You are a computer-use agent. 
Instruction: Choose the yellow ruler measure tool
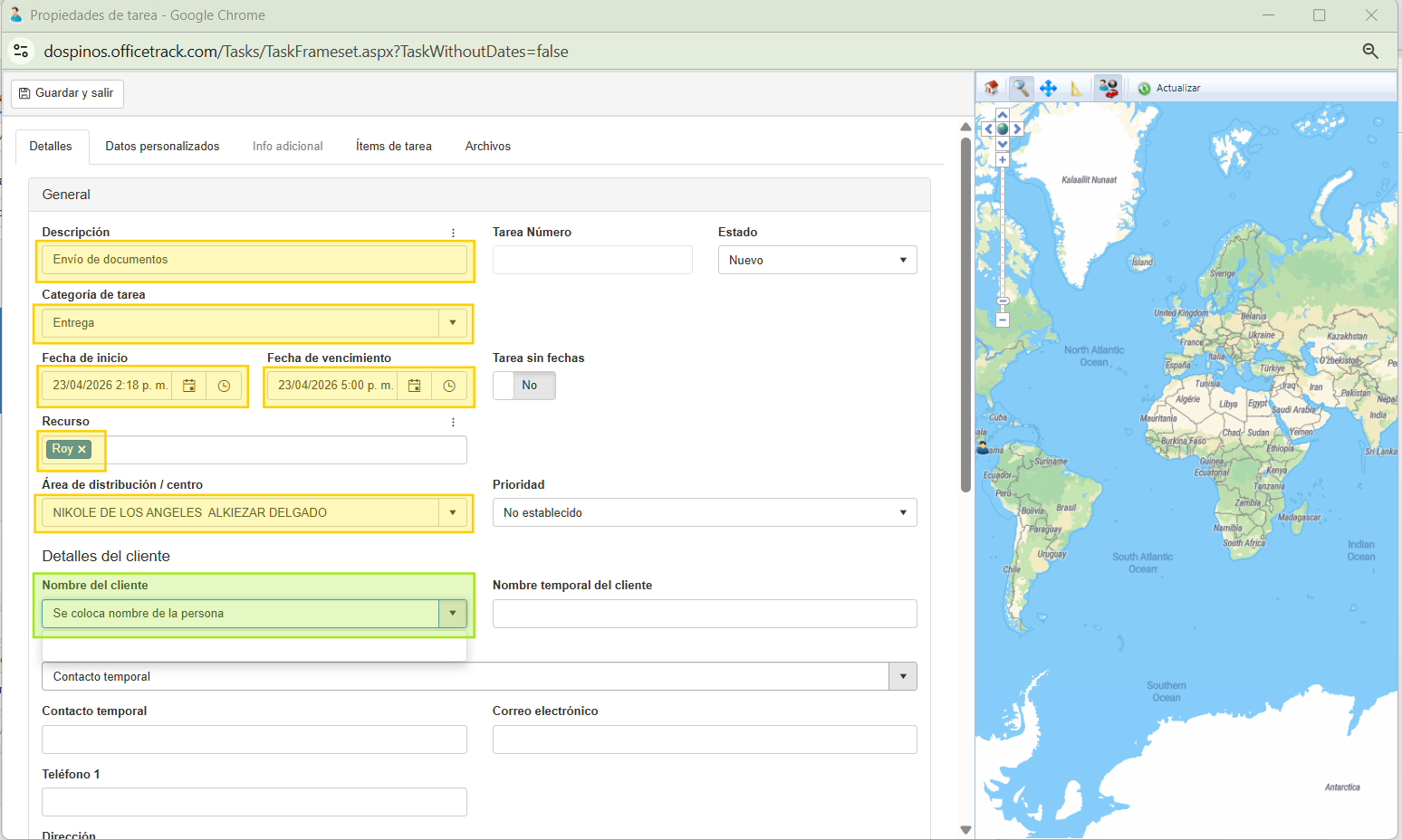pyautogui.click(x=1076, y=88)
